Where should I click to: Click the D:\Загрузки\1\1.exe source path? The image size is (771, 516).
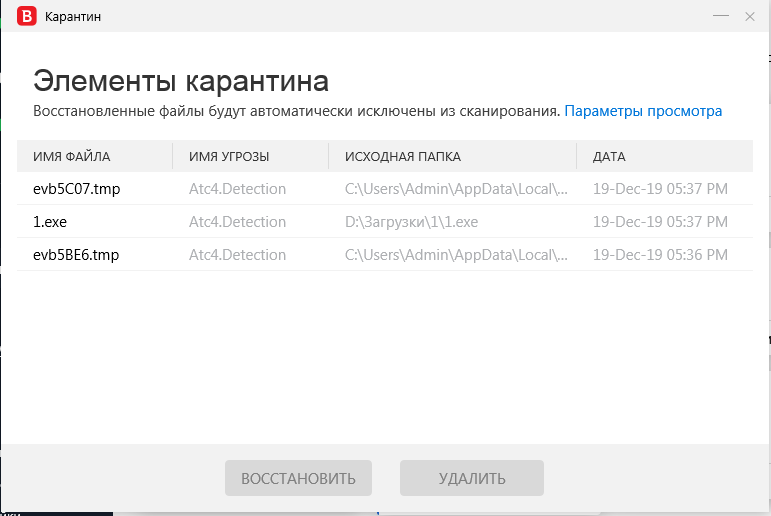click(x=411, y=221)
